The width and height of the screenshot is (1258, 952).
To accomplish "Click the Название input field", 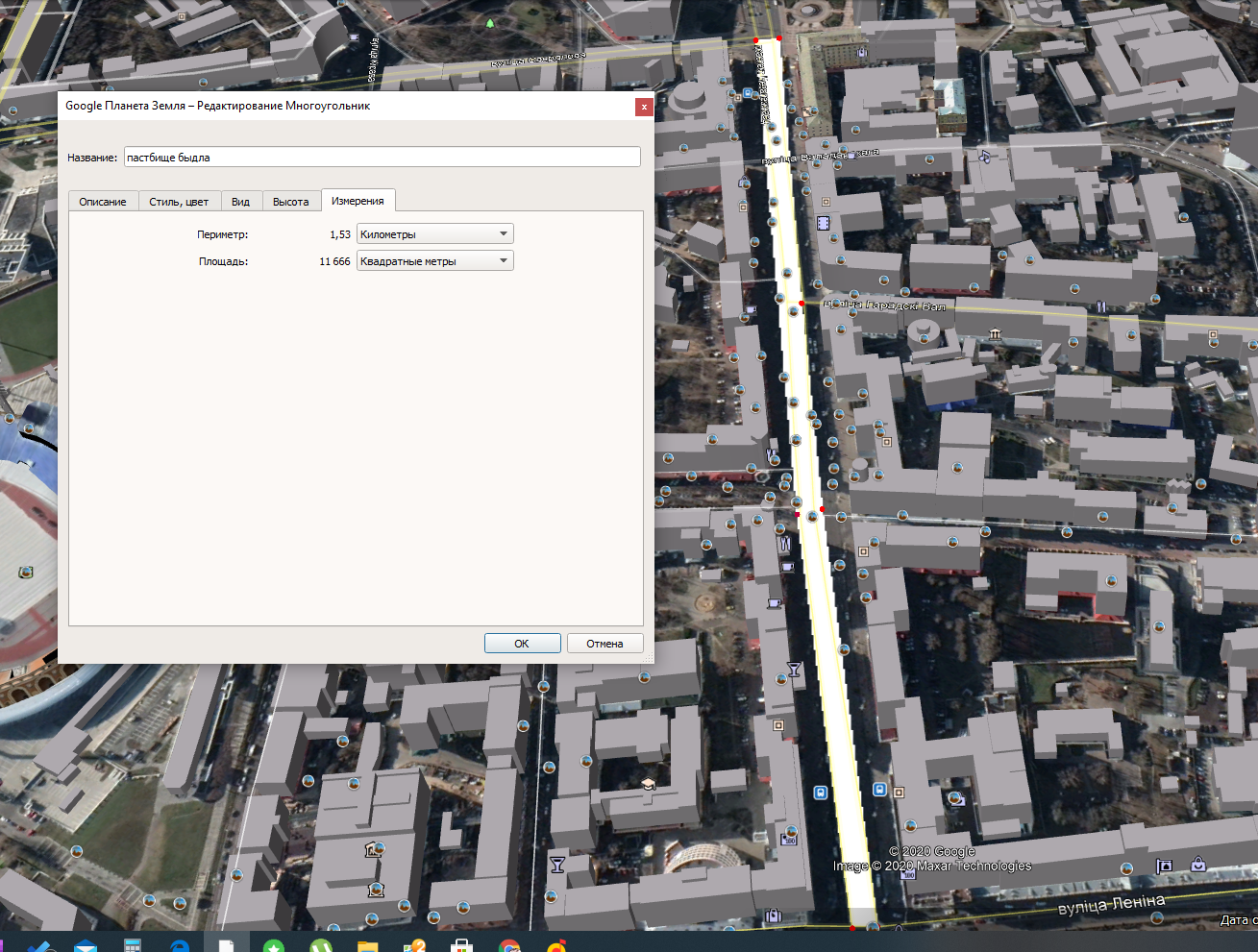I will click(x=382, y=157).
